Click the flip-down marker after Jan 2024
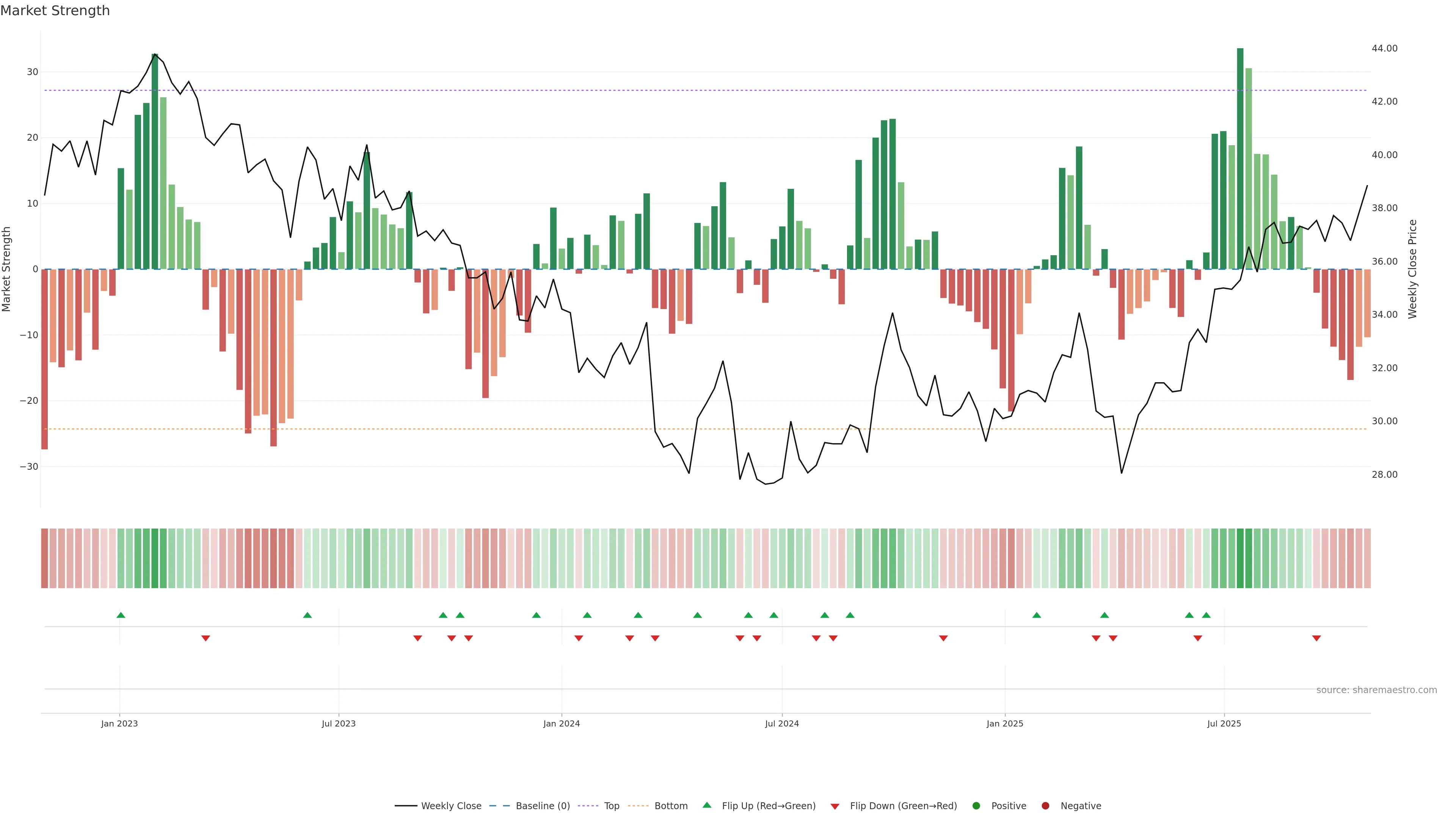 (x=579, y=638)
